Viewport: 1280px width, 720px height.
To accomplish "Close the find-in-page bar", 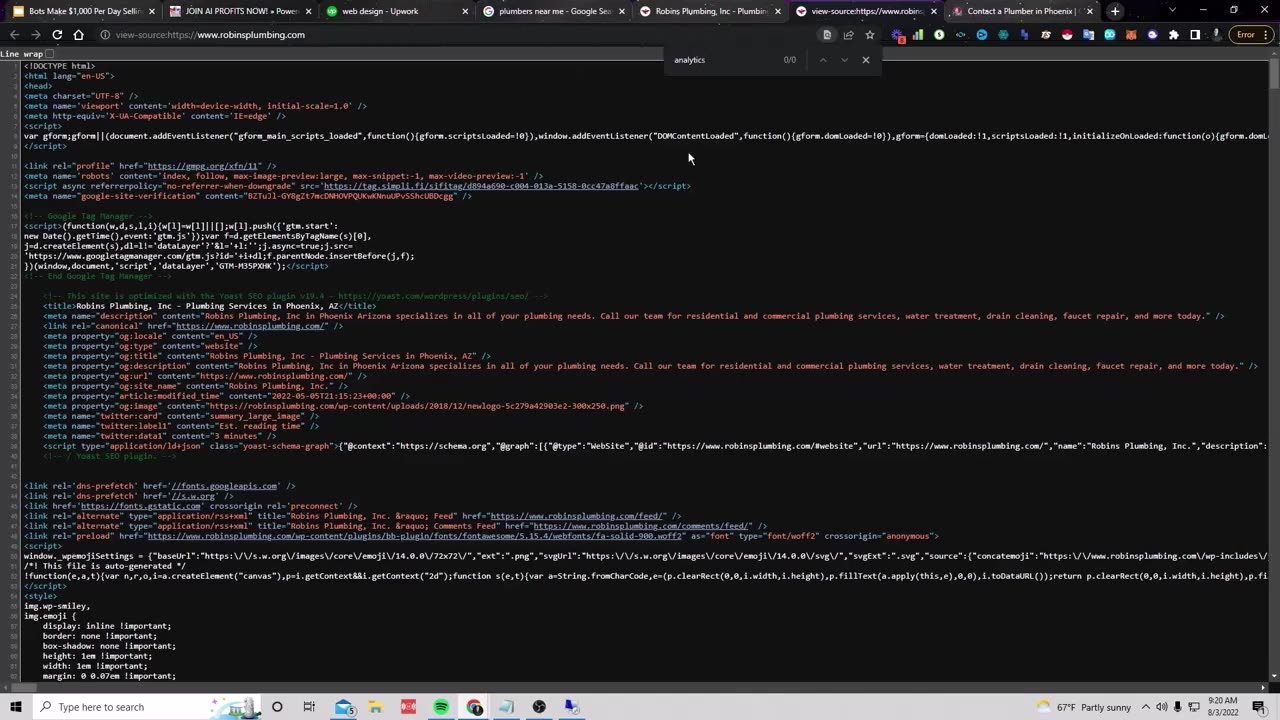I will point(866,60).
